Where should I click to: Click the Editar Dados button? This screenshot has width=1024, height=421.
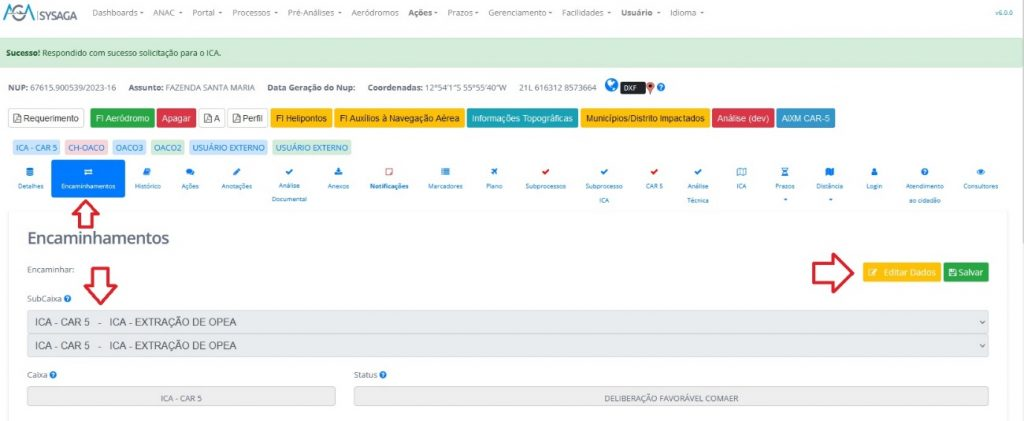(902, 272)
